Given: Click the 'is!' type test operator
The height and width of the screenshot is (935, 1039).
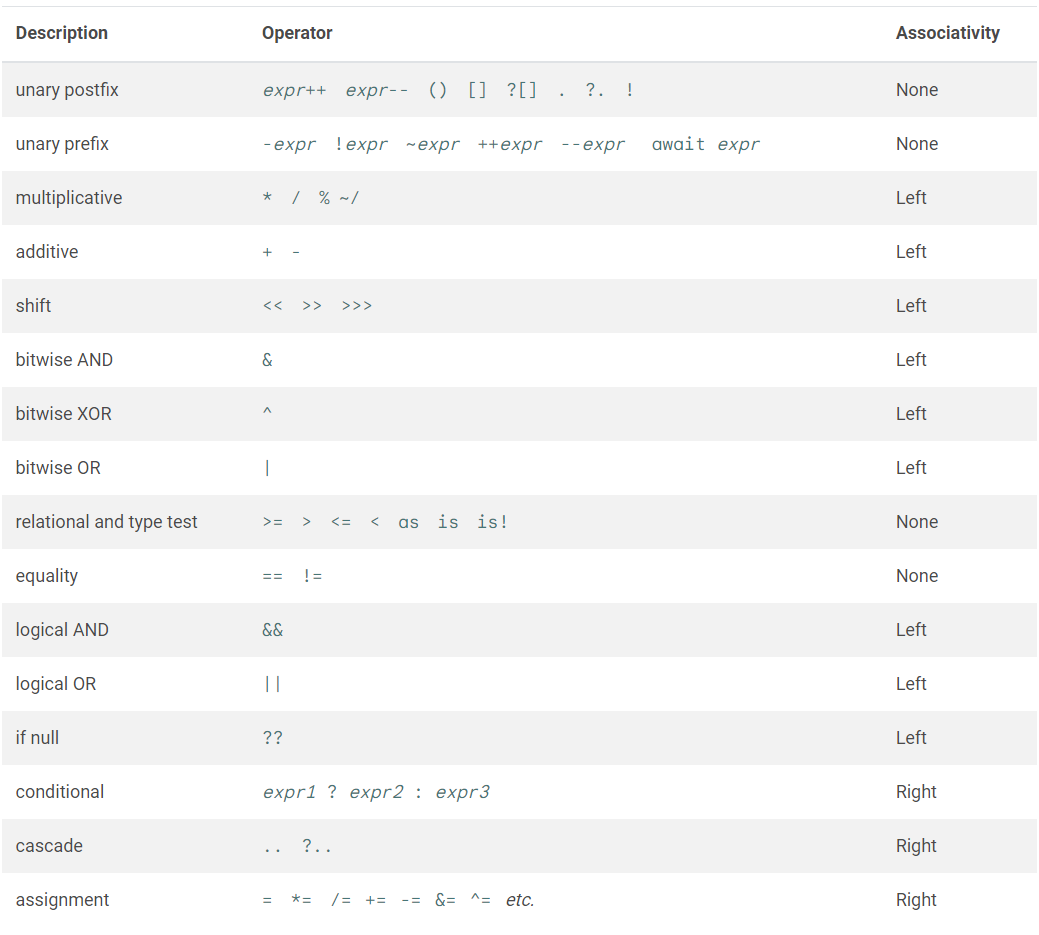Looking at the screenshot, I should coord(492,522).
